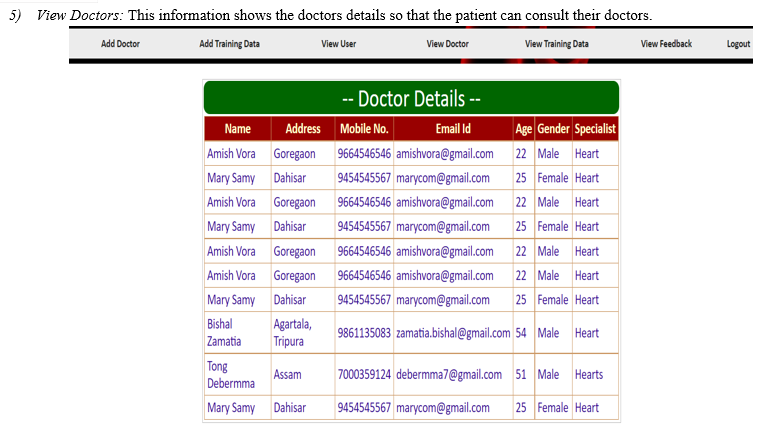Click the Hearts specialist cell
775x429 pixels.
(x=595, y=375)
